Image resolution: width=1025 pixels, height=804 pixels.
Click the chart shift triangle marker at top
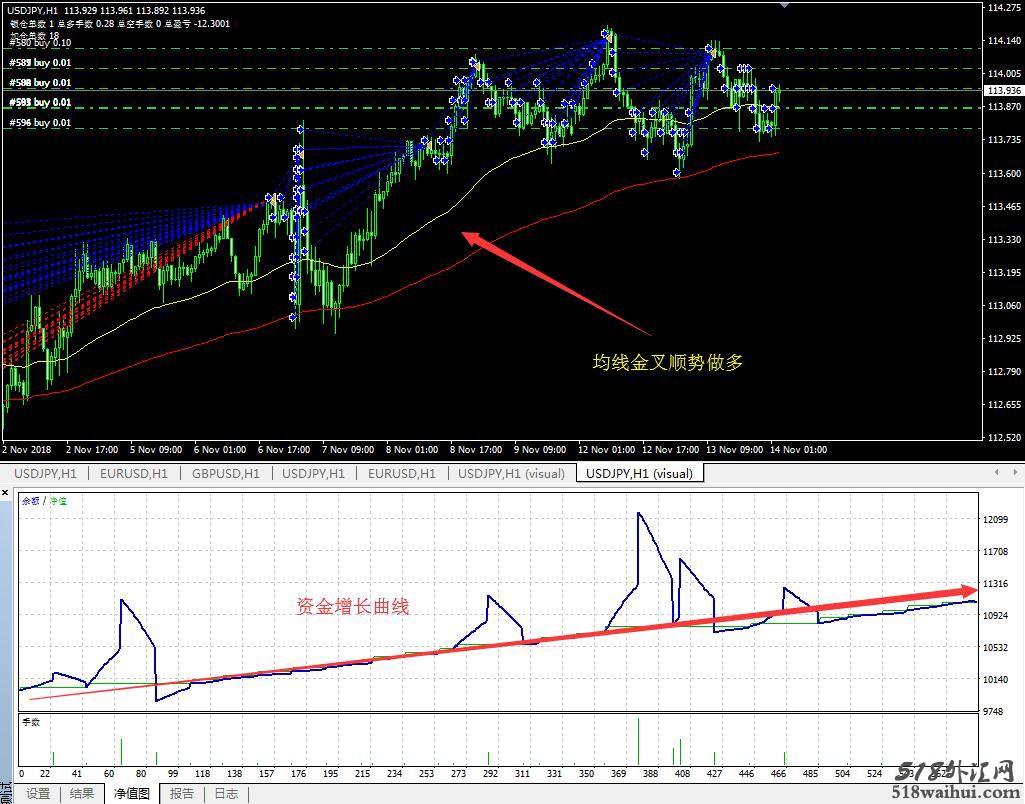[783, 4]
